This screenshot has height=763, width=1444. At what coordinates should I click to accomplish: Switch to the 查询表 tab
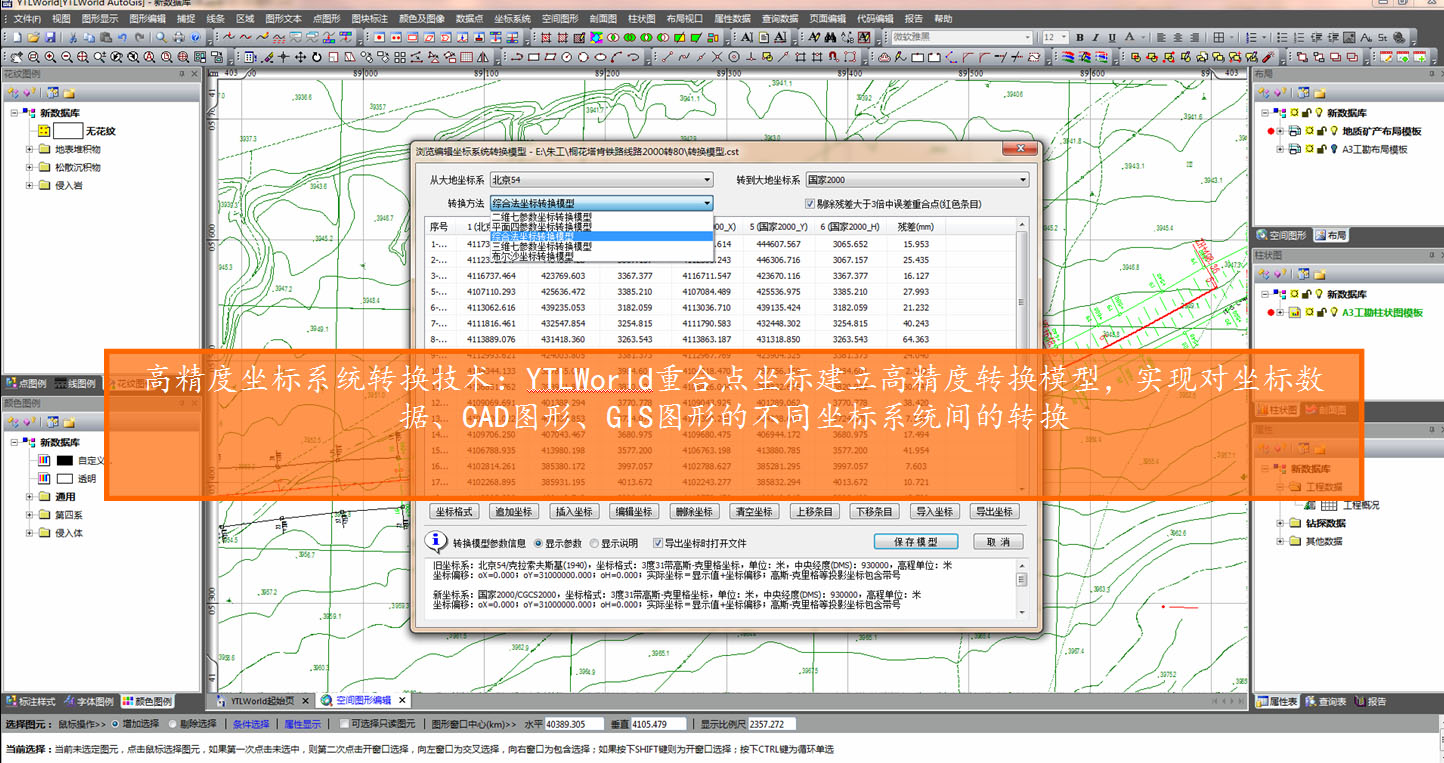coord(1325,701)
